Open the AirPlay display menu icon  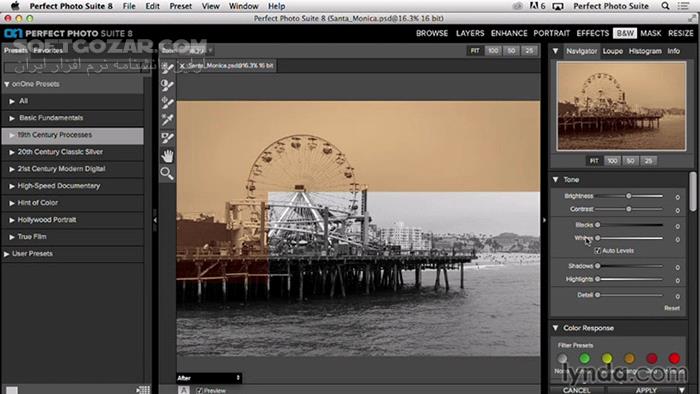pyautogui.click(x=558, y=6)
